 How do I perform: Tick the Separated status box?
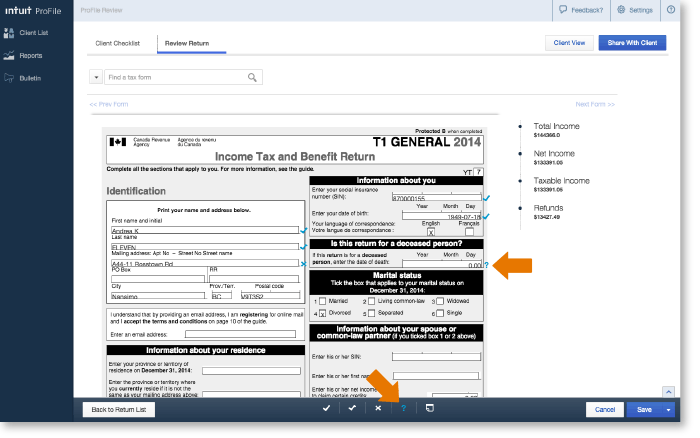coord(371,313)
